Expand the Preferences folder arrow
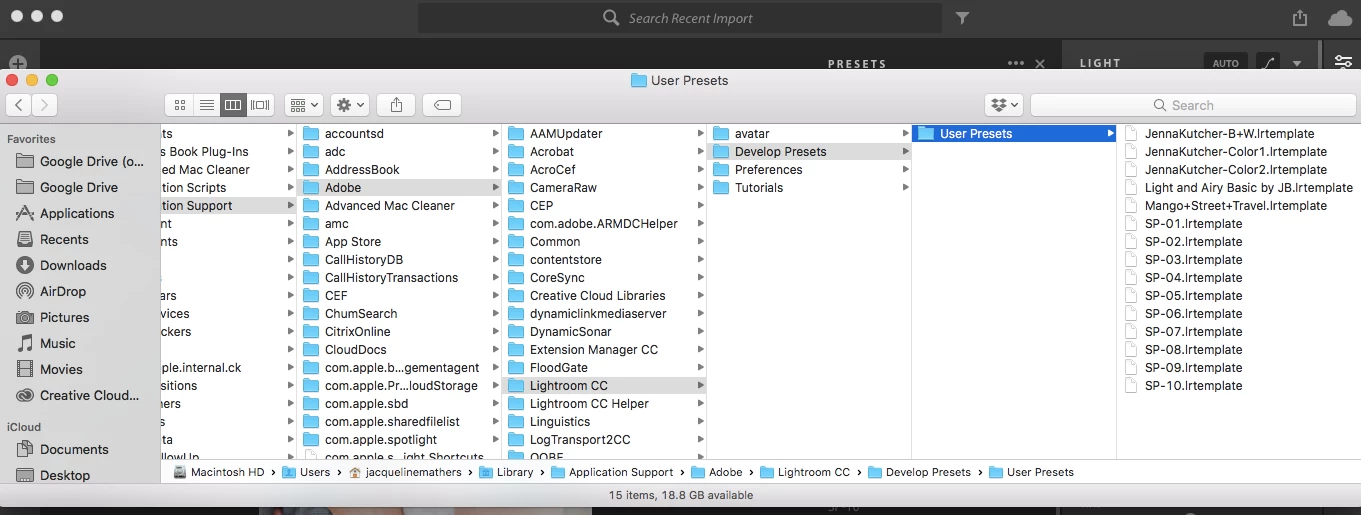The height and width of the screenshot is (515, 1361). (905, 169)
